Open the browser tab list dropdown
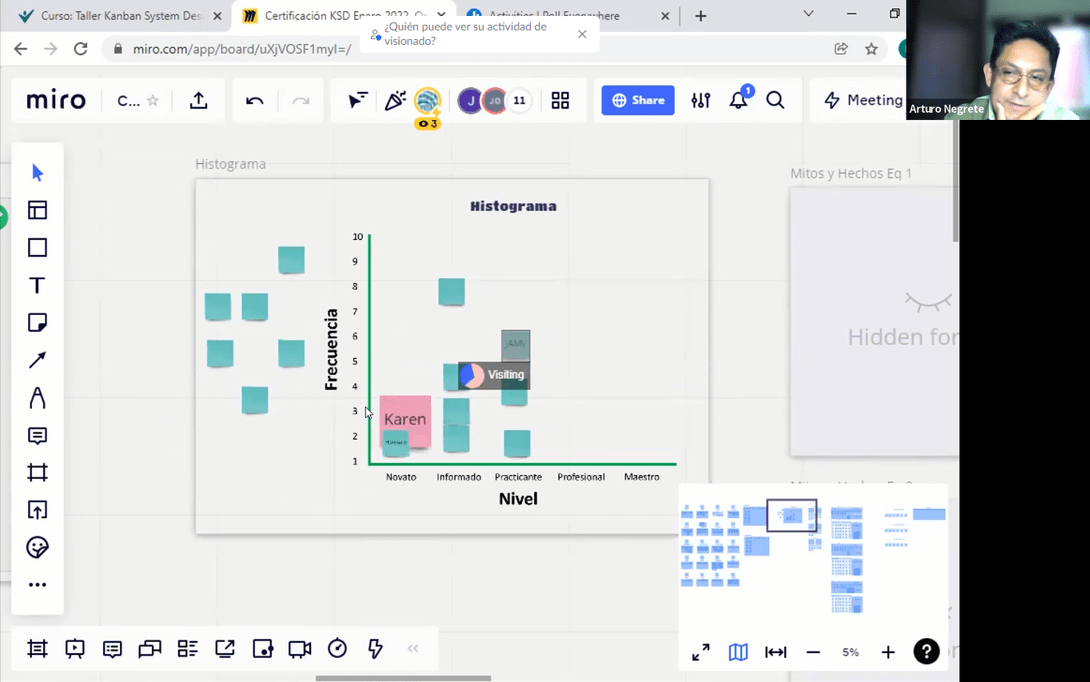This screenshot has height=682, width=1090. (x=808, y=15)
